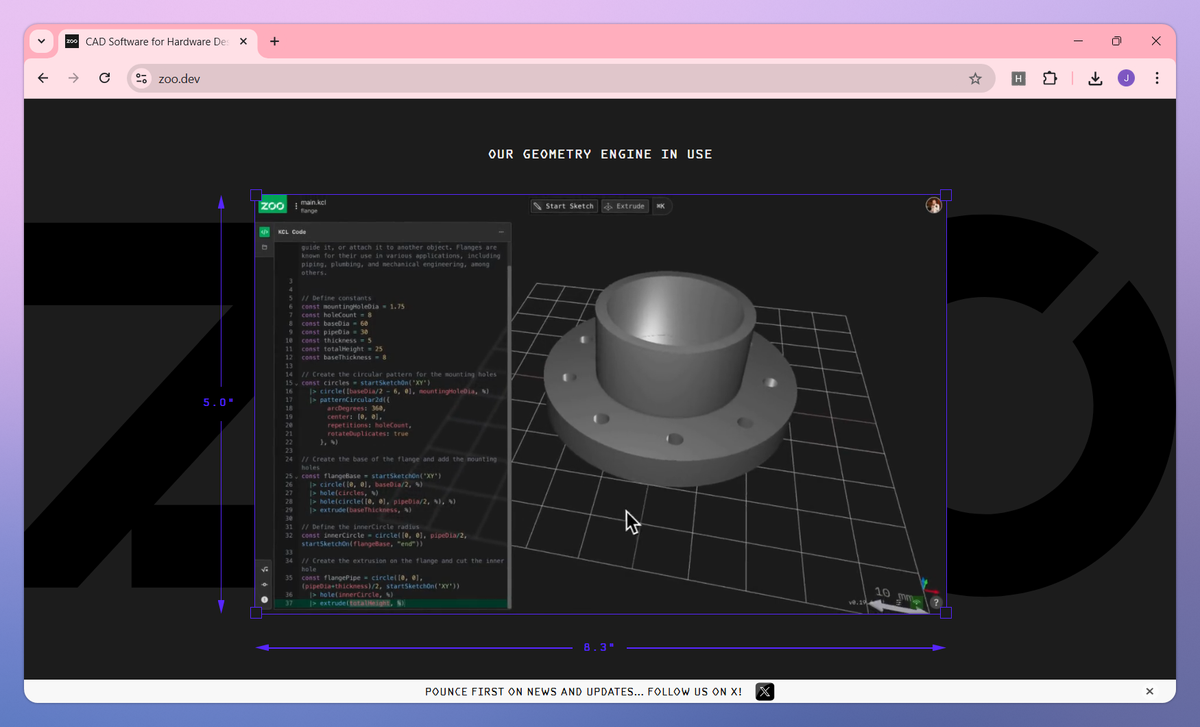Open a new browser tab
Image resolution: width=1200 pixels, height=727 pixels.
274,42
